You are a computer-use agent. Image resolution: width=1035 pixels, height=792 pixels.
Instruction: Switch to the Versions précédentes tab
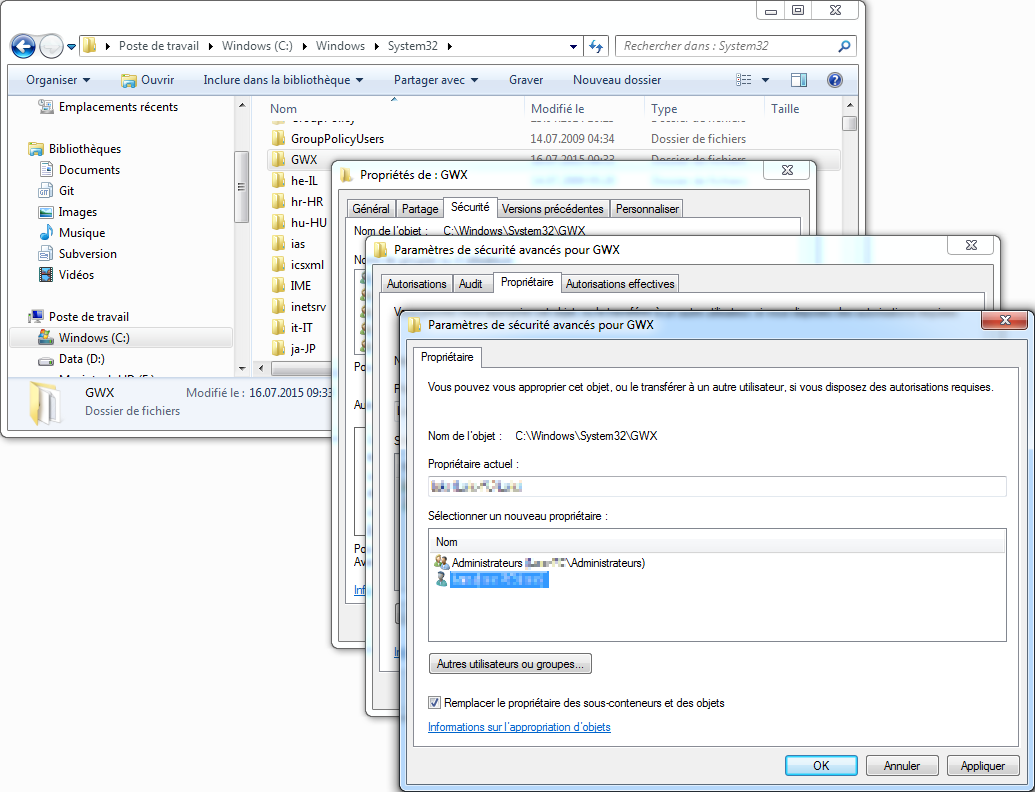coord(553,209)
